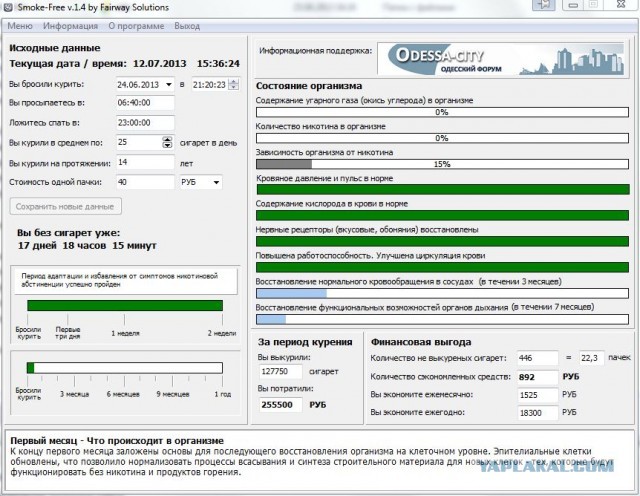Click the packs field showing 22,3
The width and height of the screenshot is (640, 496).
coord(591,358)
